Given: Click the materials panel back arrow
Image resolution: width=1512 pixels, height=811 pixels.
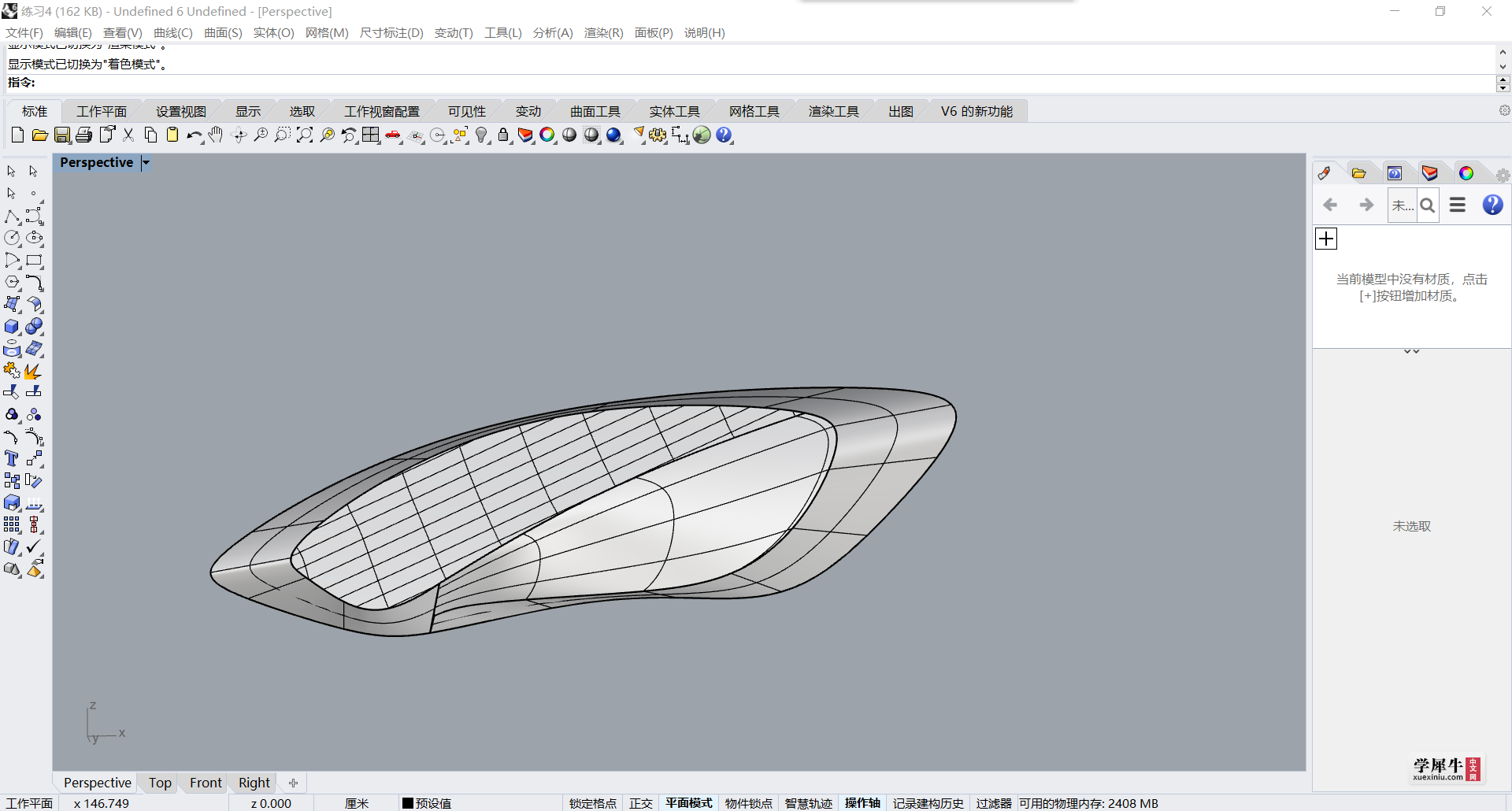Looking at the screenshot, I should tap(1331, 206).
